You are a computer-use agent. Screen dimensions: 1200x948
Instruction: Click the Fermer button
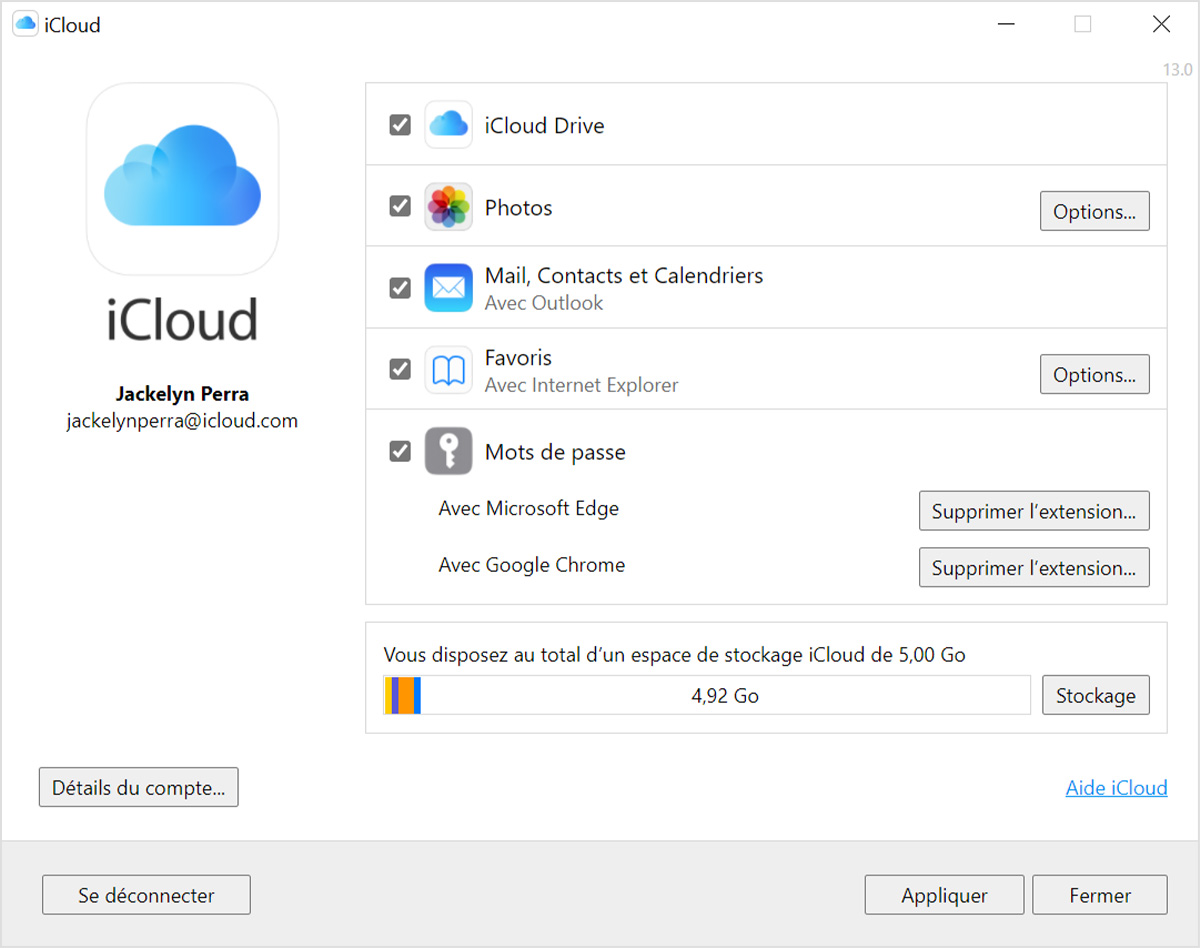pos(1100,895)
